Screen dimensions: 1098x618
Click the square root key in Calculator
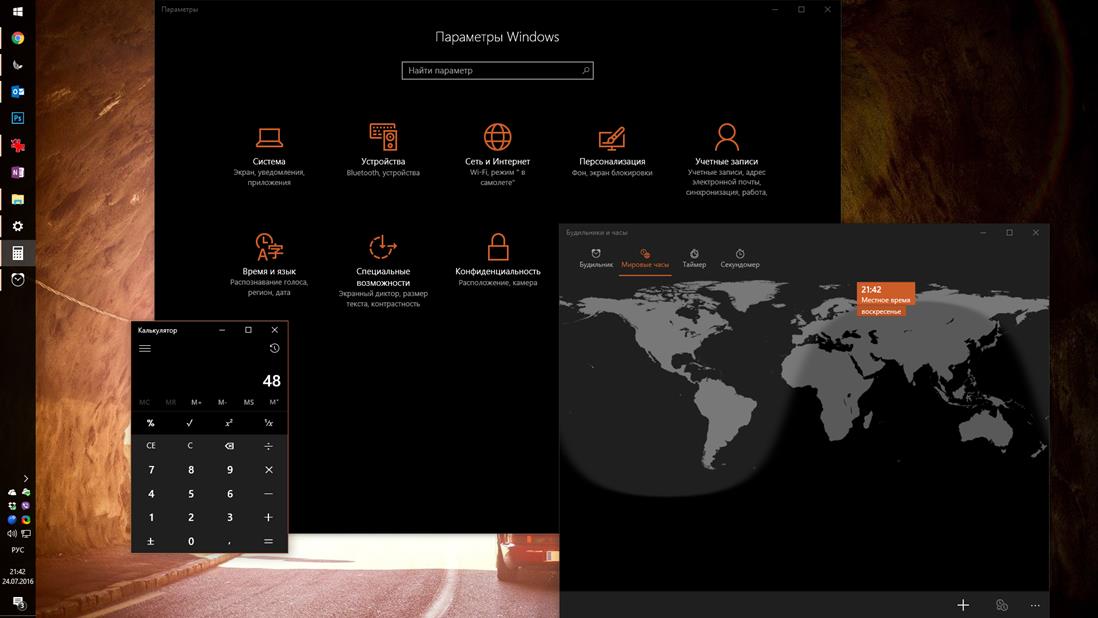click(x=190, y=423)
